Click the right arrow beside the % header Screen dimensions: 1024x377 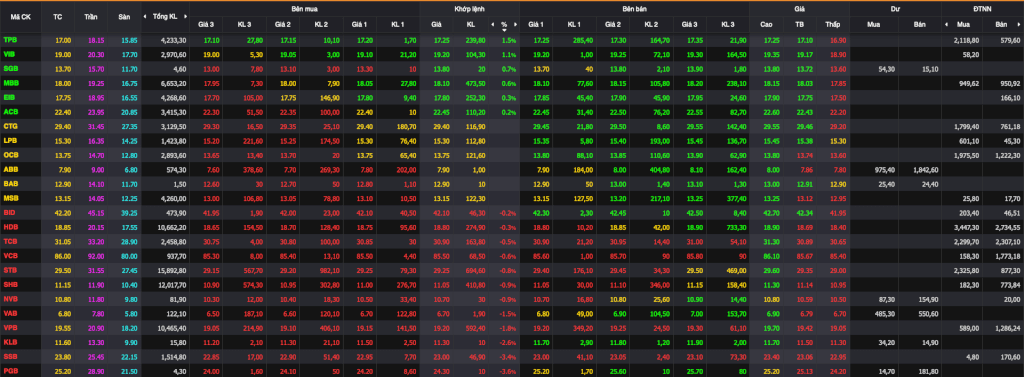pyautogui.click(x=515, y=24)
